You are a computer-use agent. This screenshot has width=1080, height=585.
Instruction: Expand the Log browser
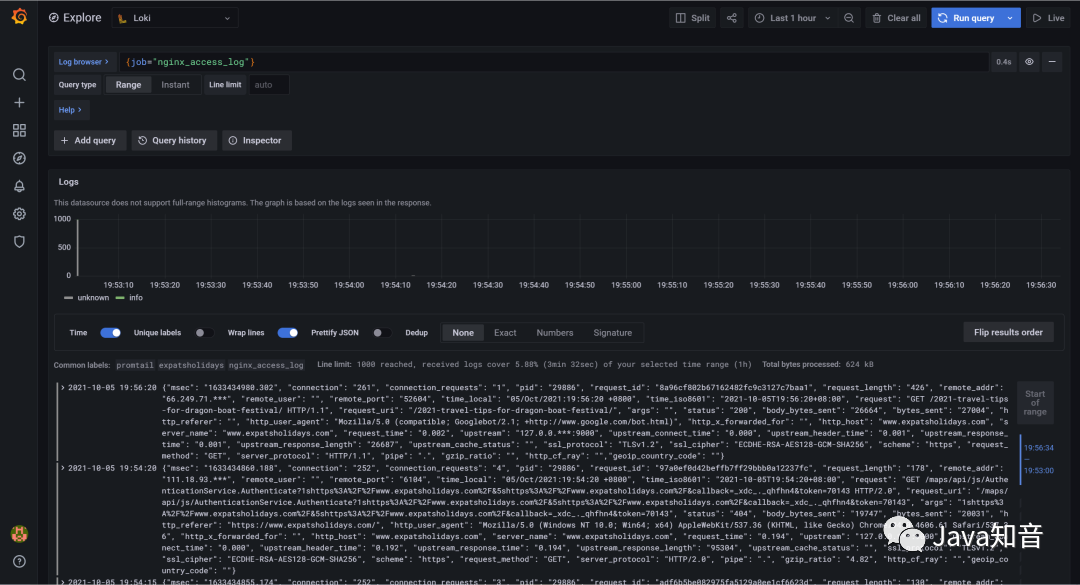point(83,62)
